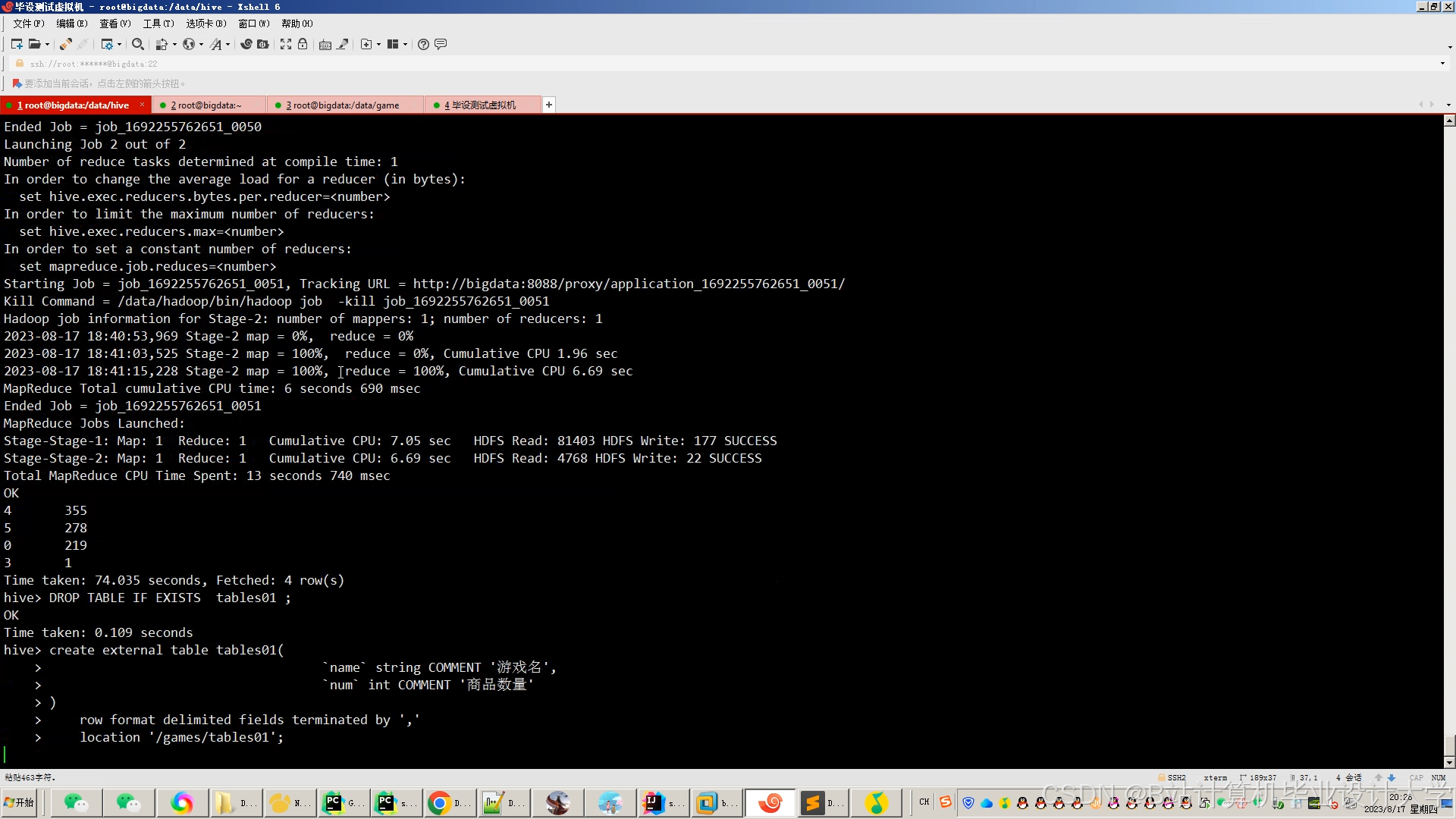Viewport: 1456px width, 819px height.
Task: Click terminal scrollbar down arrow
Action: 1449,762
